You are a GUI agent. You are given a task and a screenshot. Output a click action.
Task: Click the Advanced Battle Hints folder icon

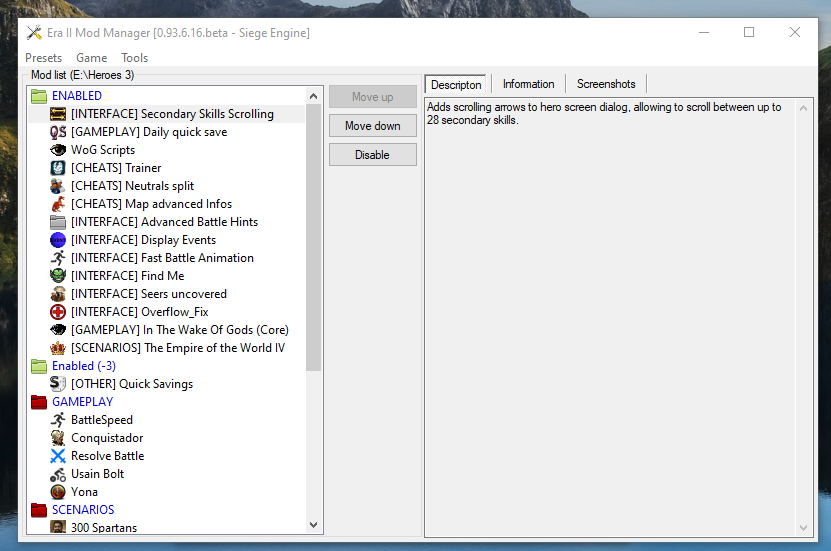58,222
